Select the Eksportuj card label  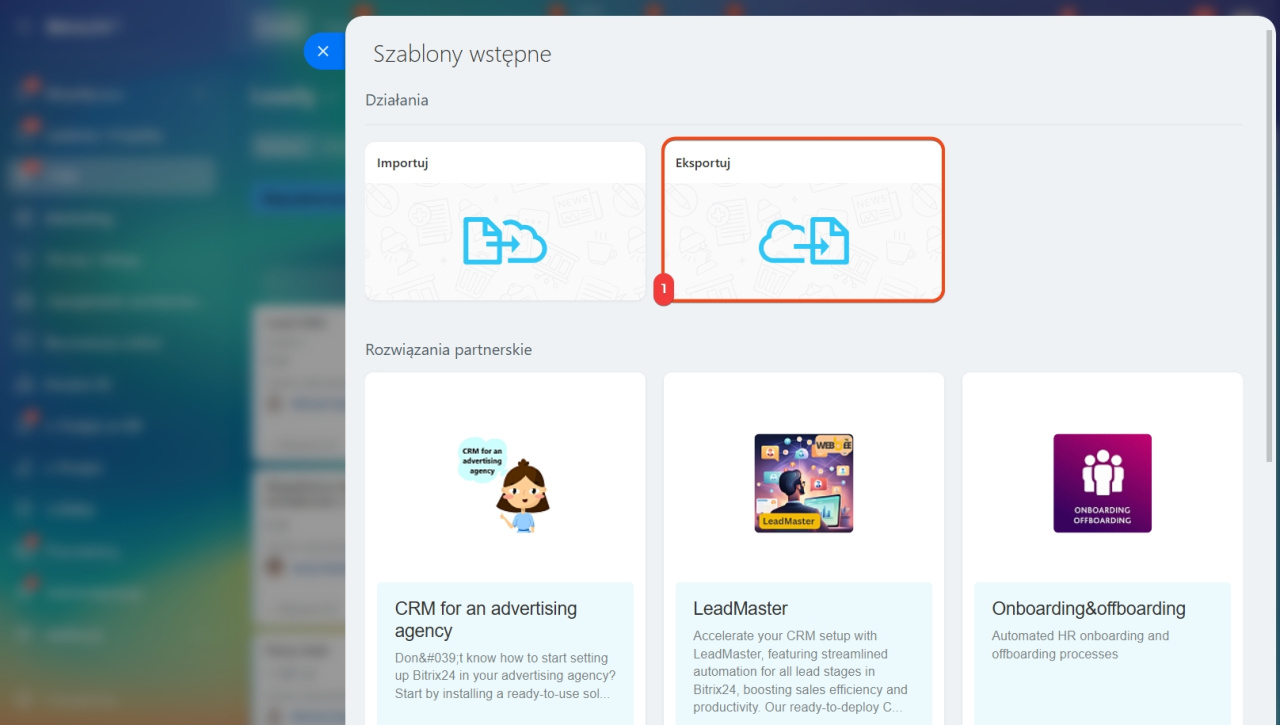pyautogui.click(x=703, y=163)
